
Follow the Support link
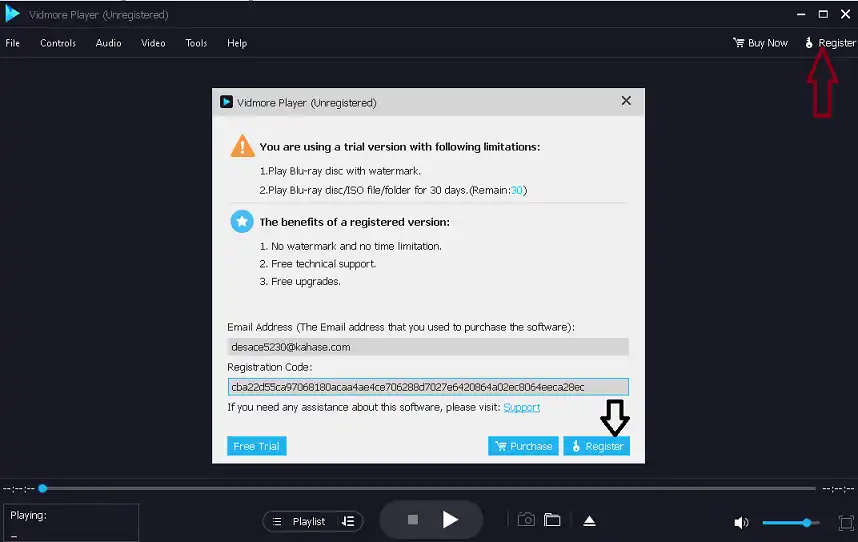click(521, 407)
